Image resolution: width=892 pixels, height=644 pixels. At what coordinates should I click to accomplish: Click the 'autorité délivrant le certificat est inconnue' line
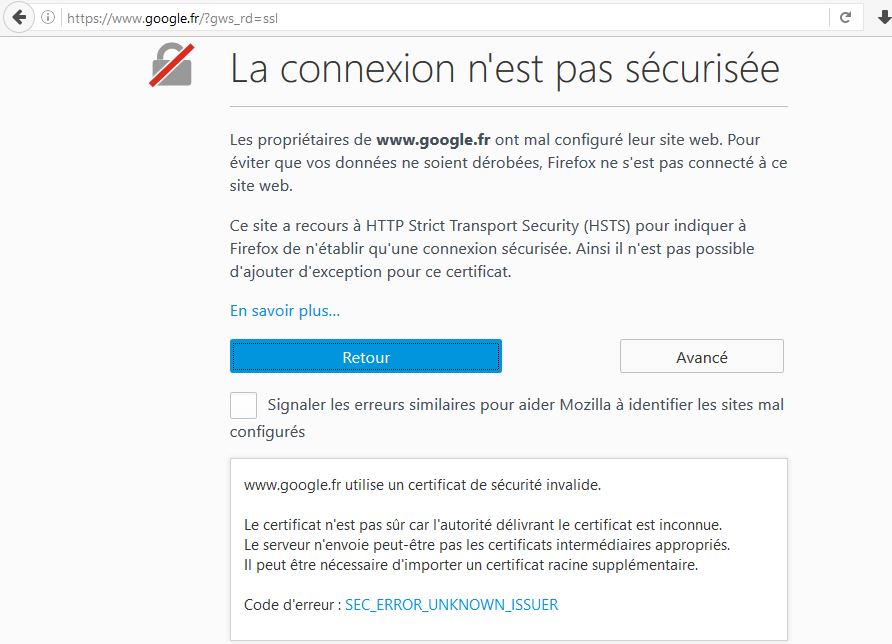coord(482,525)
